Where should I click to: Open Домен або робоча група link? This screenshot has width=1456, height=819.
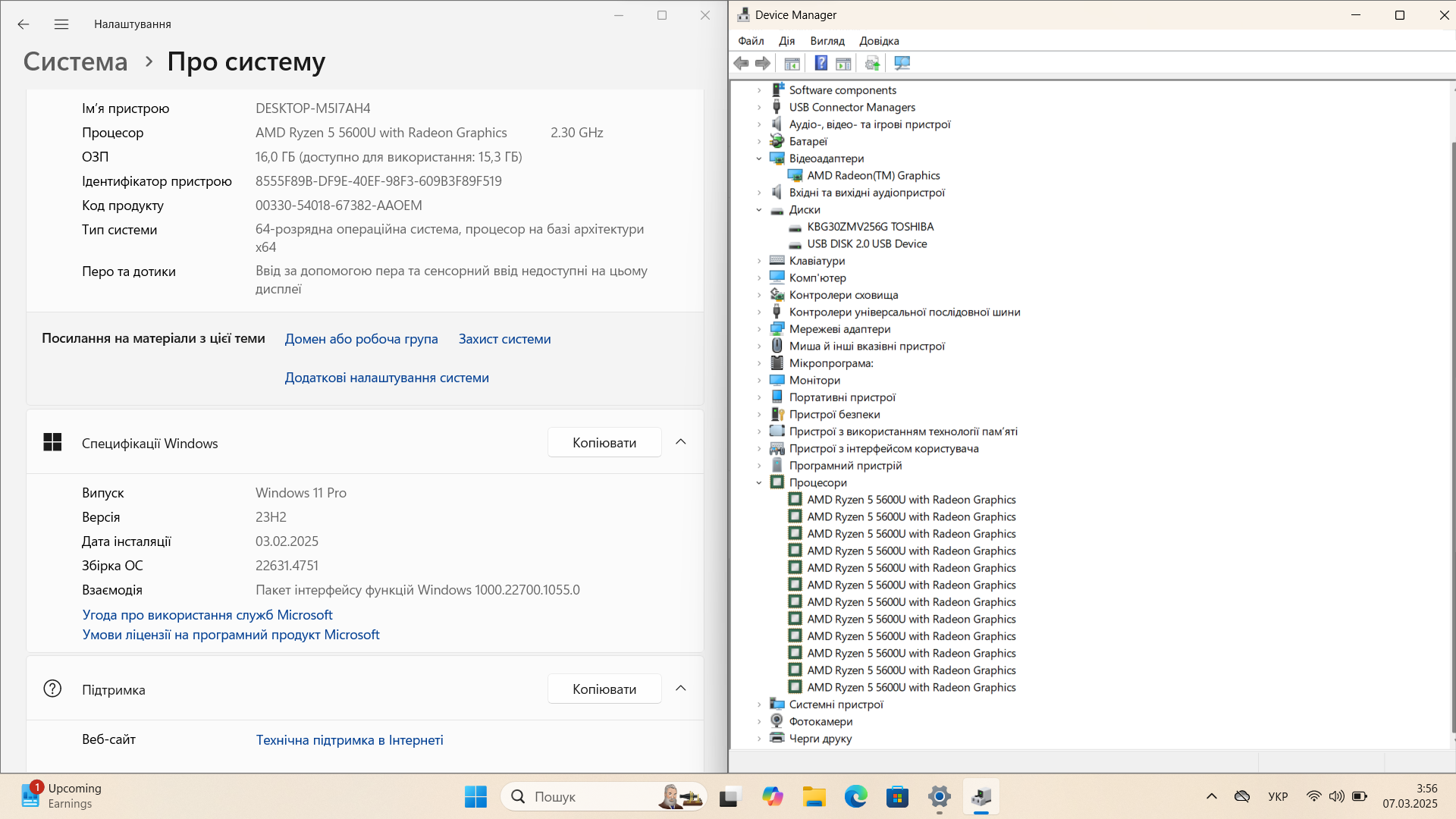click(361, 339)
